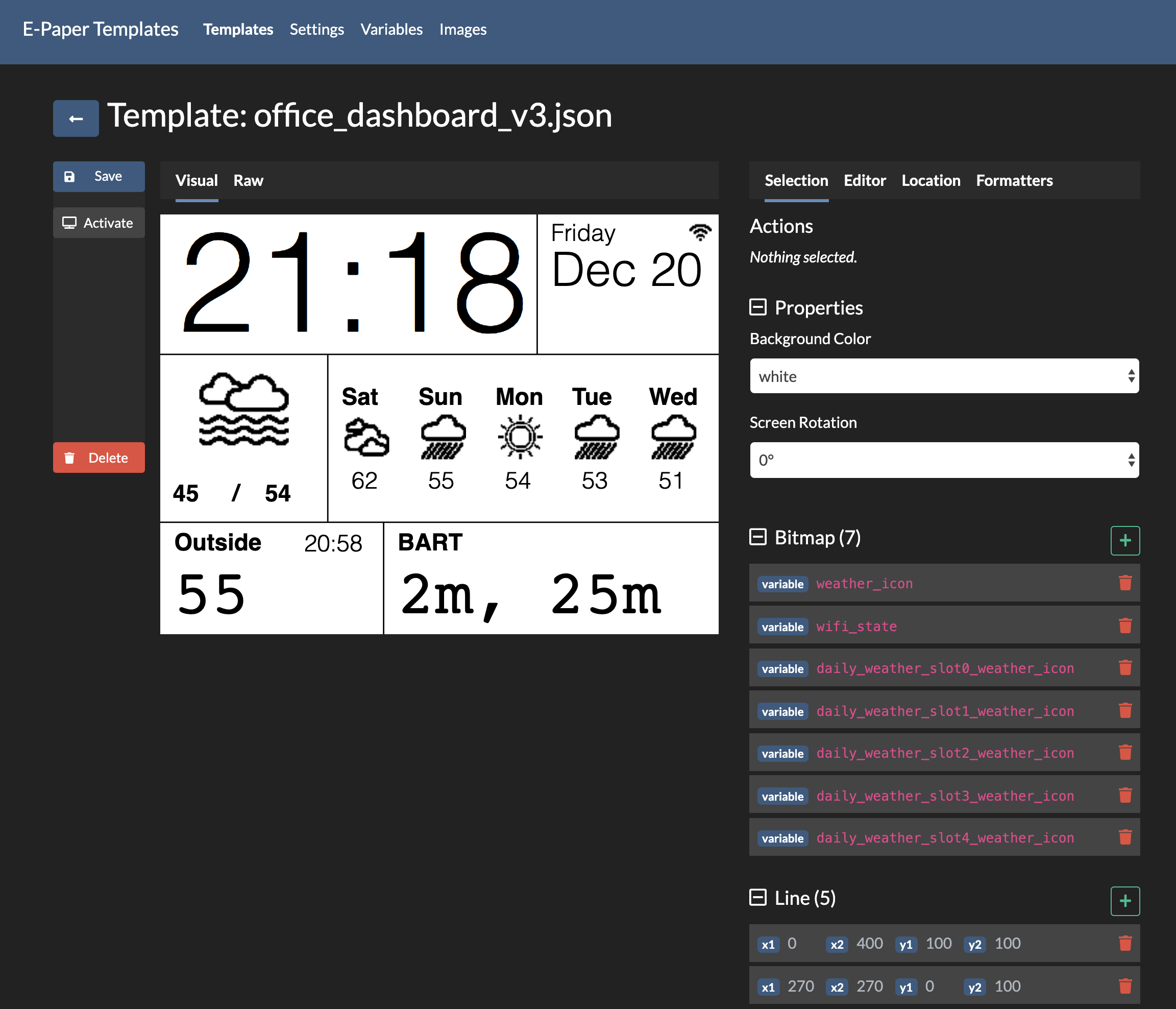Click the back arrow button
The height and width of the screenshot is (1009, 1176).
point(76,118)
